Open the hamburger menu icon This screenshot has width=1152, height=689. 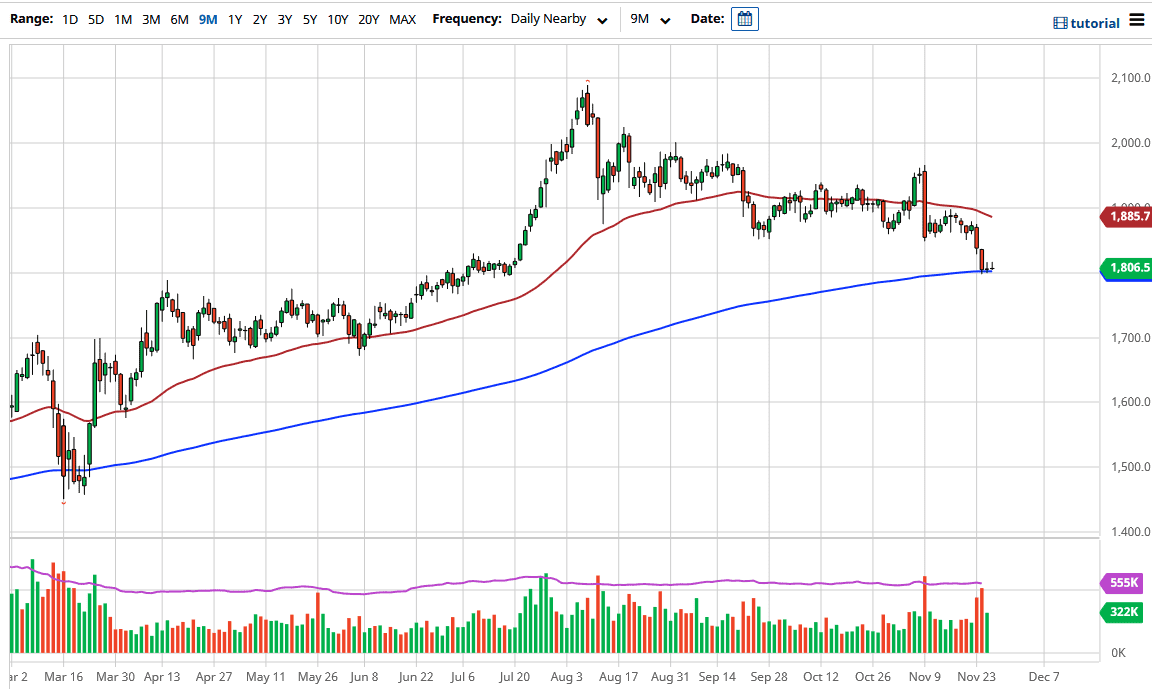pos(1137,20)
